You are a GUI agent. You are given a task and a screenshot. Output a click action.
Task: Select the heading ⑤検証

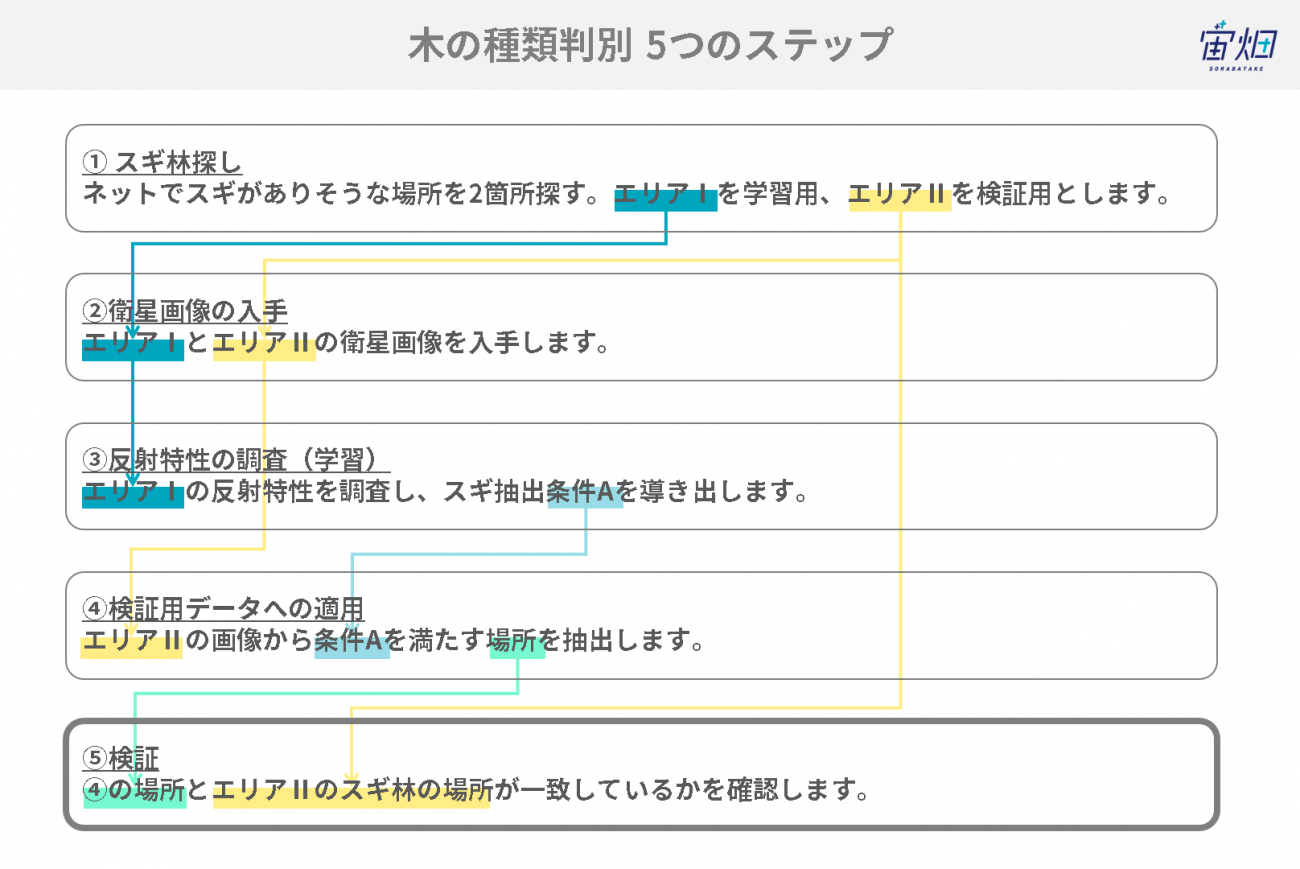(121, 758)
